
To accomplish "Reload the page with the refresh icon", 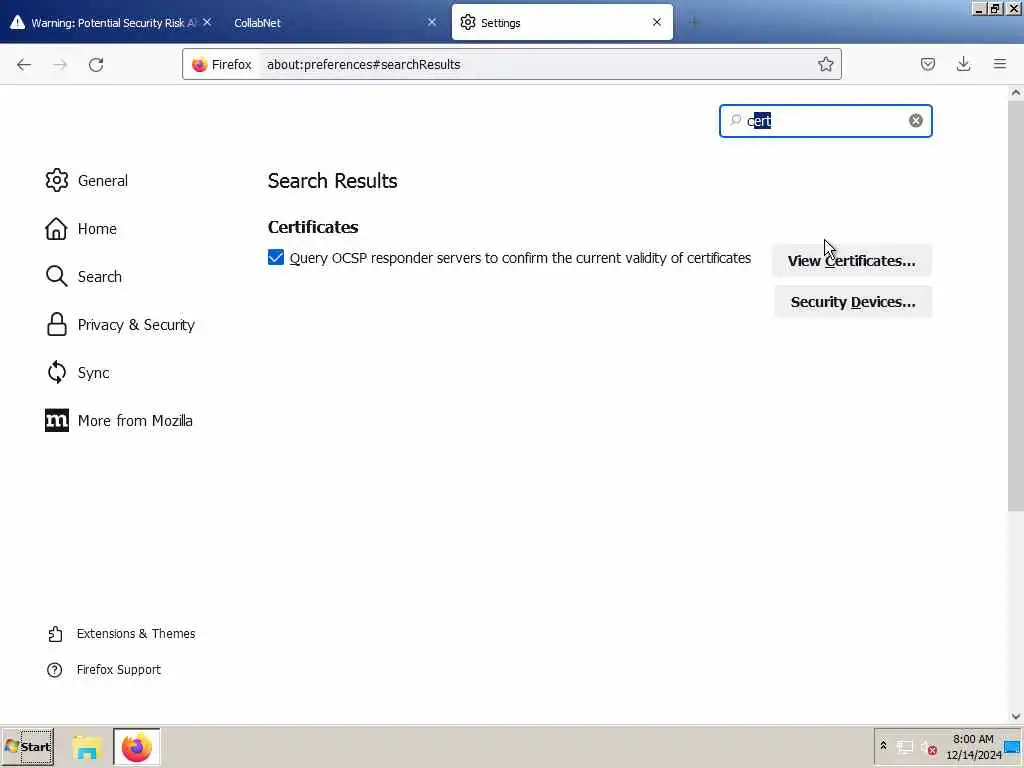I will coord(96,65).
